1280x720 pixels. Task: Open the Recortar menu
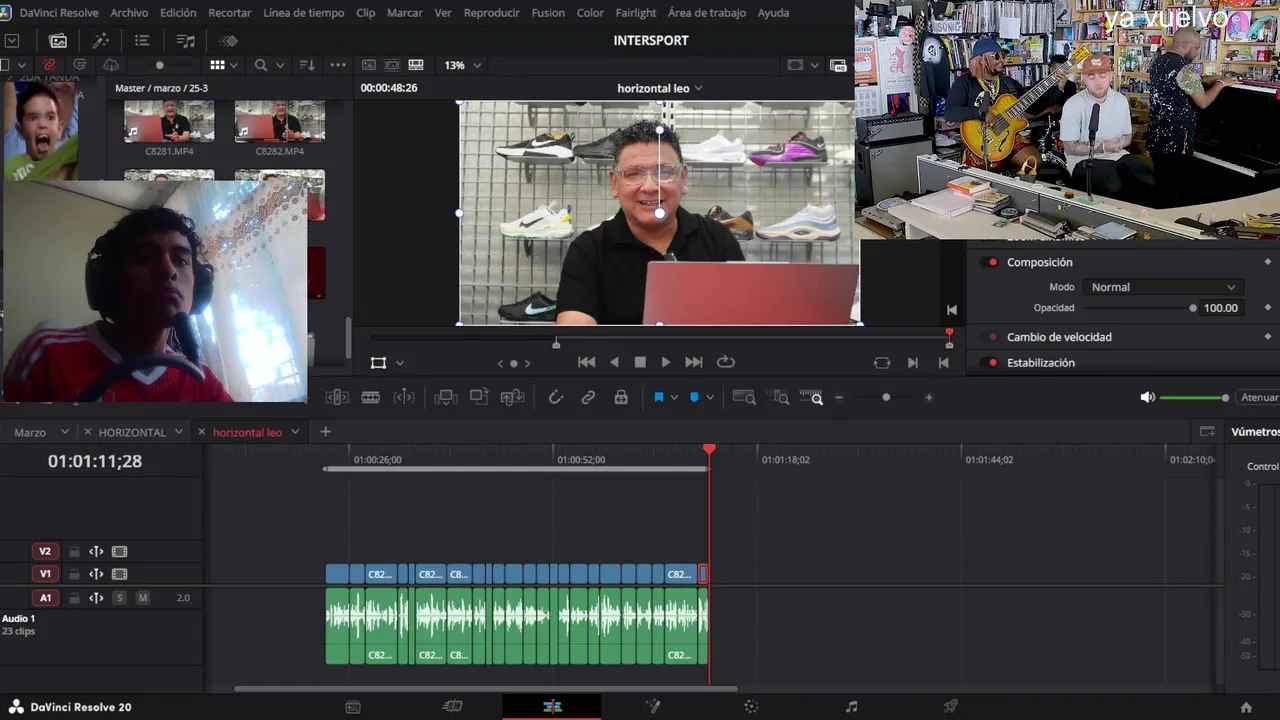(230, 13)
